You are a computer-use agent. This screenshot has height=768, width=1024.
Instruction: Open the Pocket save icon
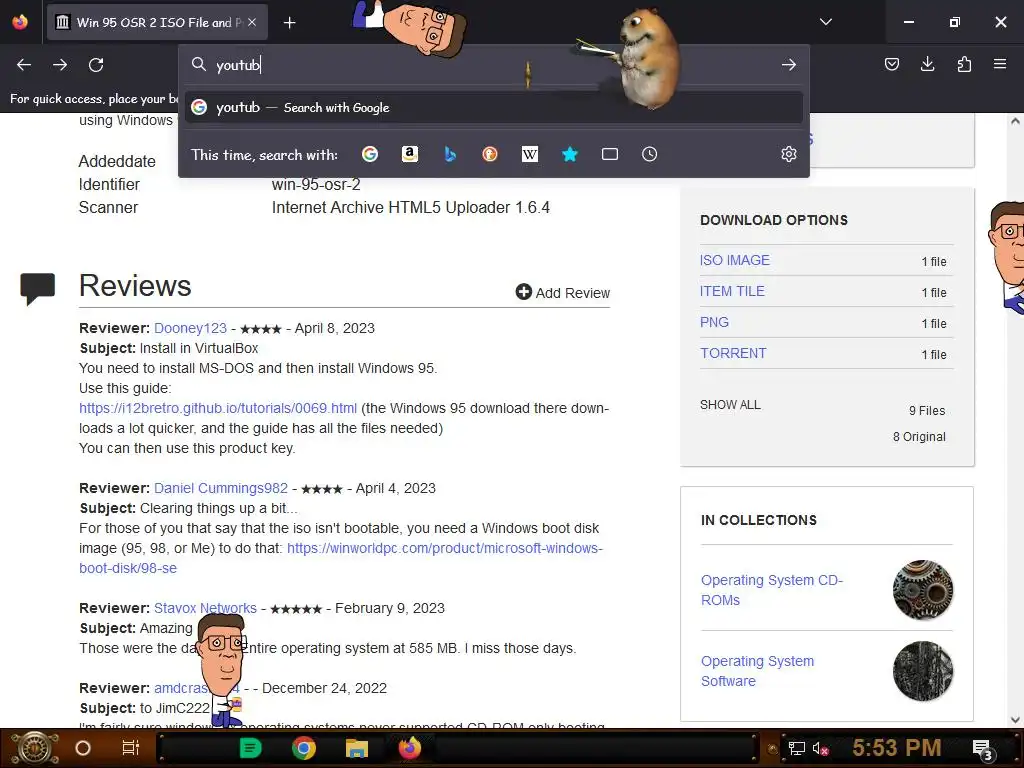coord(891,64)
